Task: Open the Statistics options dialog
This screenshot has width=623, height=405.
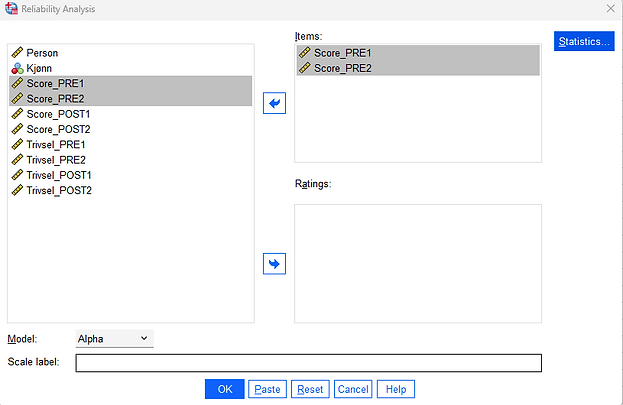Action: point(584,41)
